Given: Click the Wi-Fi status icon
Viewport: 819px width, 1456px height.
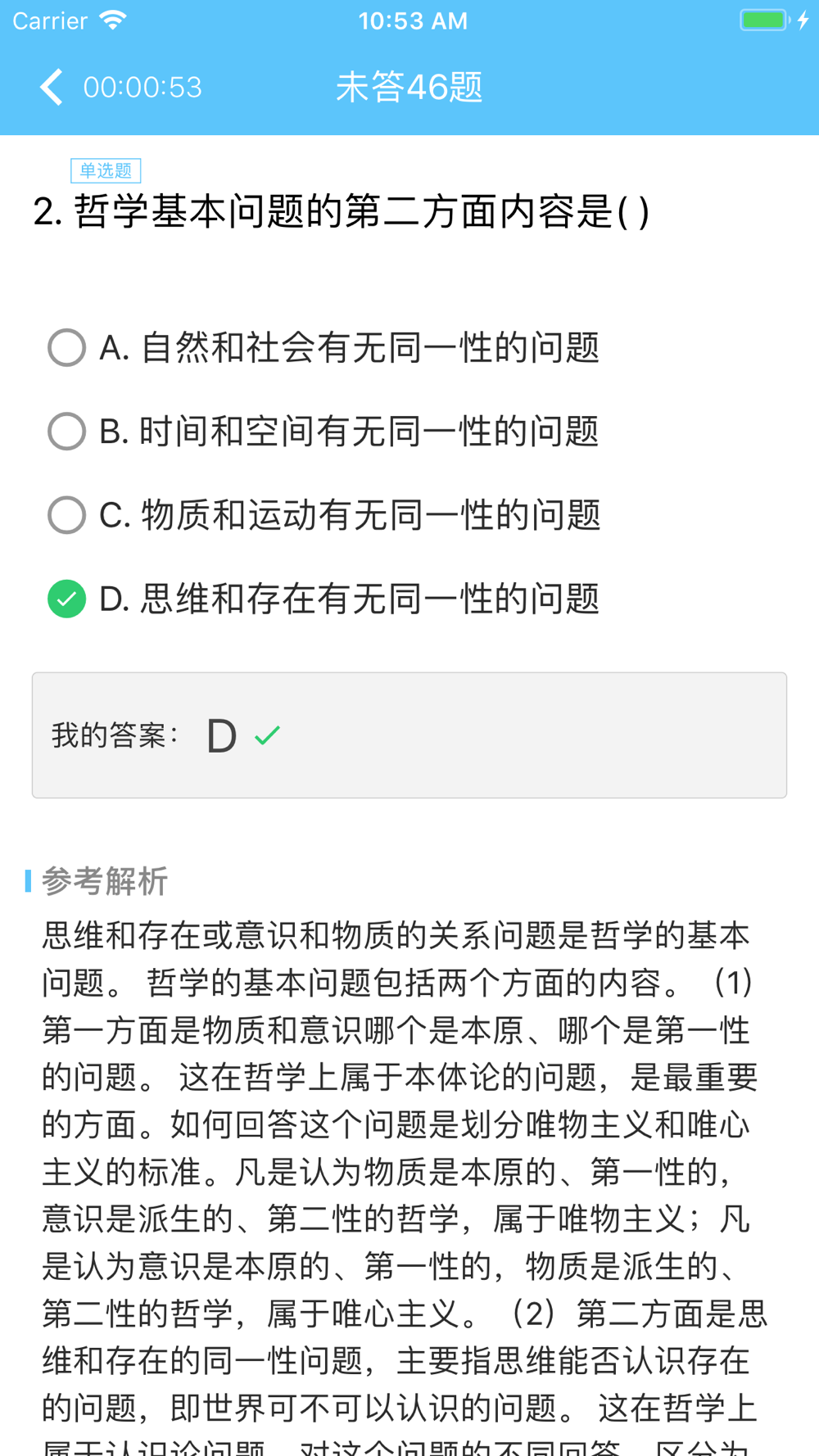Looking at the screenshot, I should (113, 20).
